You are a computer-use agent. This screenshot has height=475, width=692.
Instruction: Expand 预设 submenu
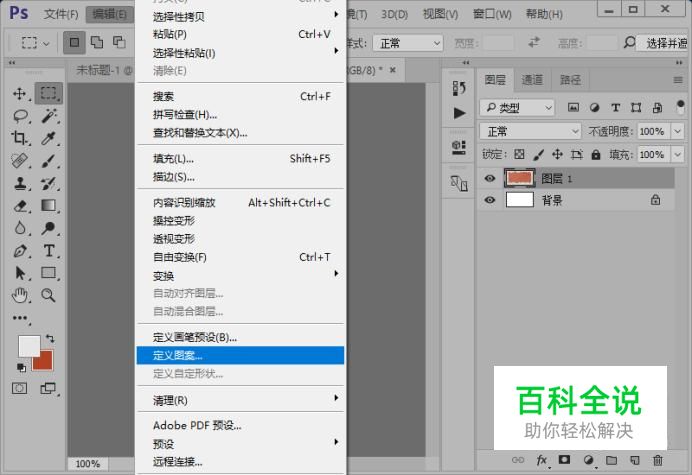[x=241, y=444]
